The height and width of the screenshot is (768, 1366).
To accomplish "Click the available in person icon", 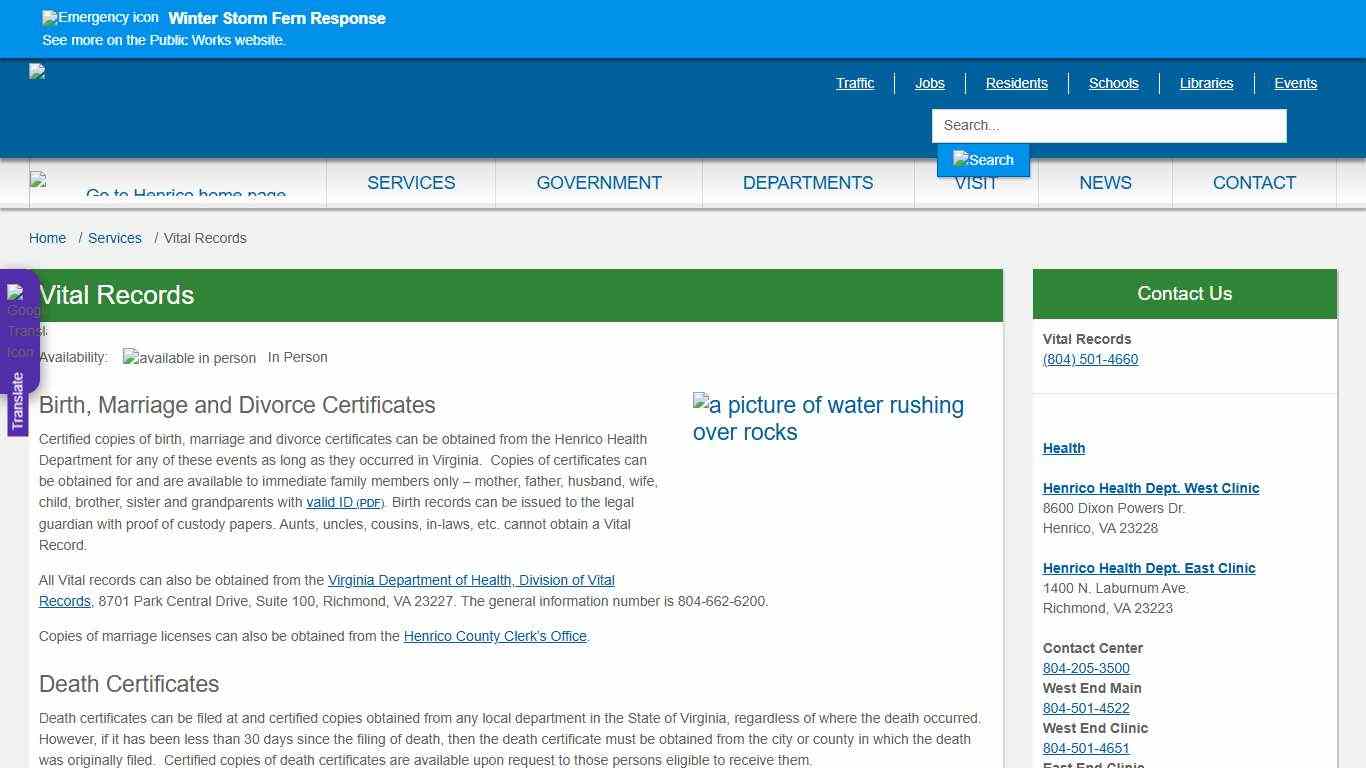I will [x=188, y=357].
